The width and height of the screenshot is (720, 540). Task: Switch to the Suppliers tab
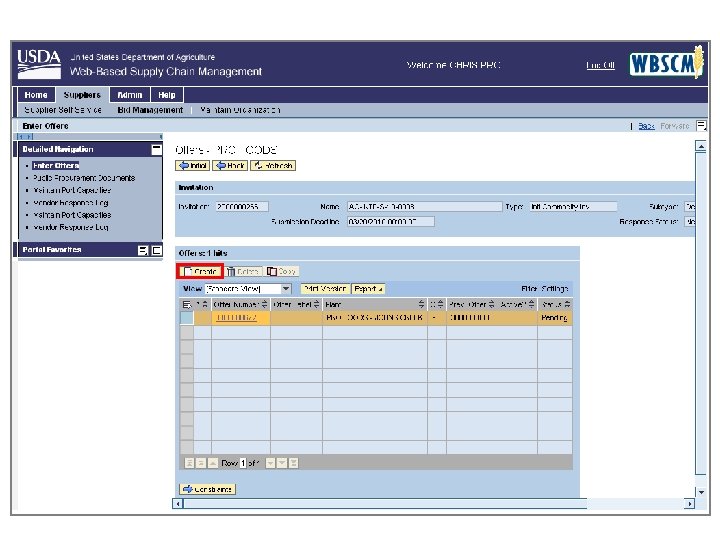(82, 95)
